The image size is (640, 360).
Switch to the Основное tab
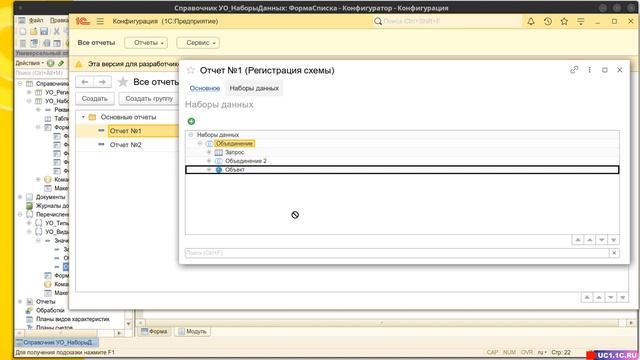click(x=204, y=88)
